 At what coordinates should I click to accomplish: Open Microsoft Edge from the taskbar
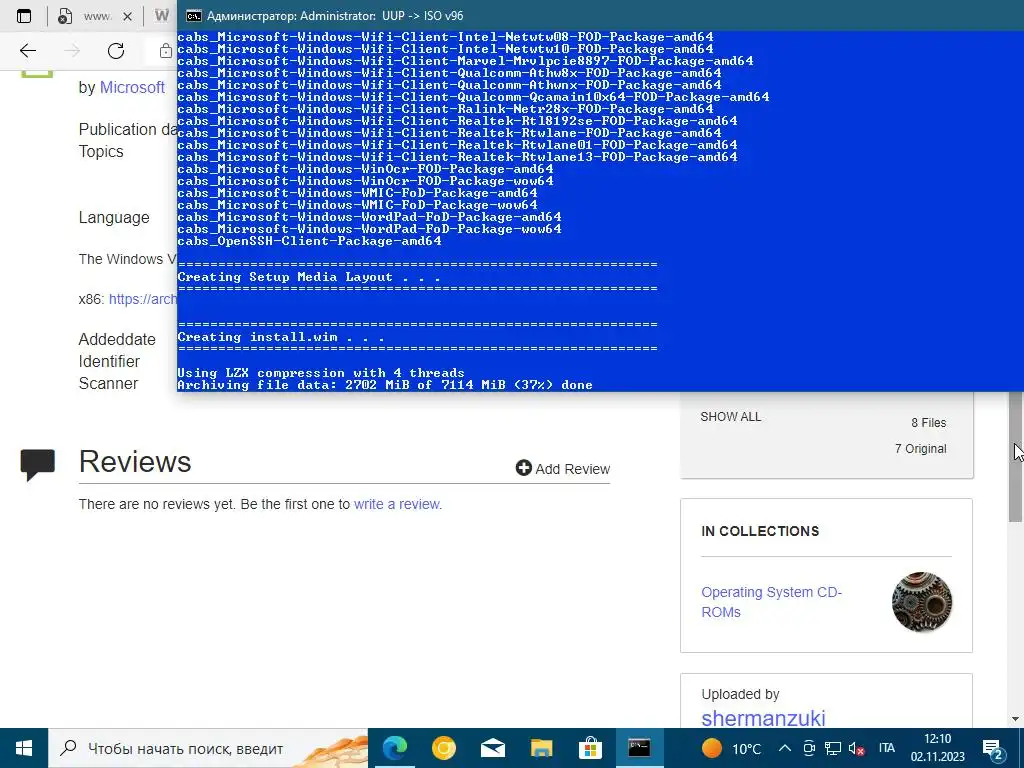coord(394,748)
